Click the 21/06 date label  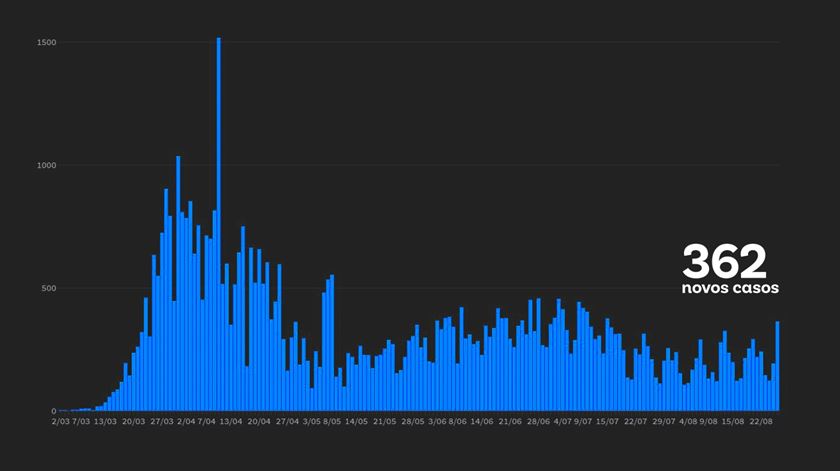pos(509,422)
